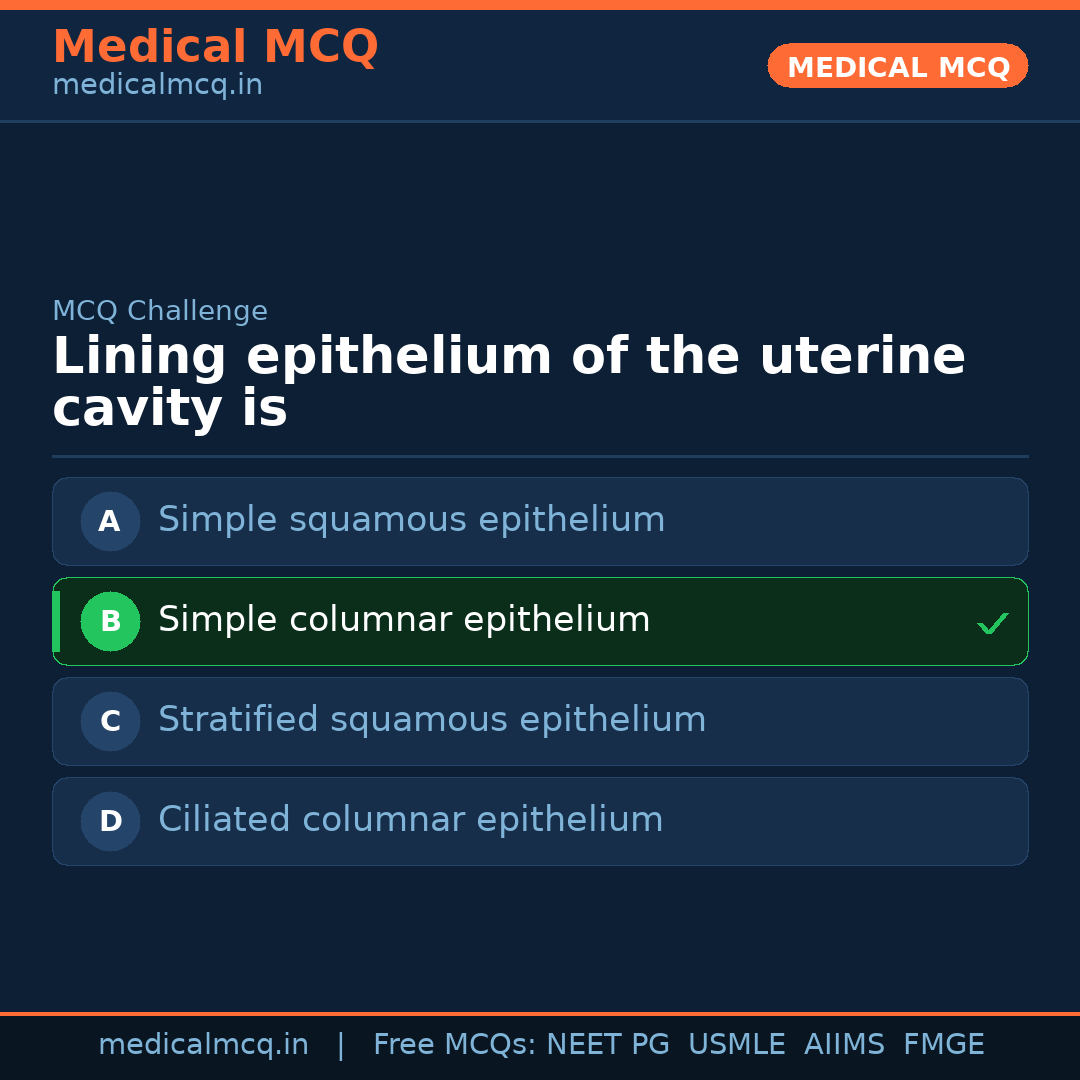Screen dimensions: 1080x1080
Task: Click the letter A circle badge
Action: (x=110, y=521)
